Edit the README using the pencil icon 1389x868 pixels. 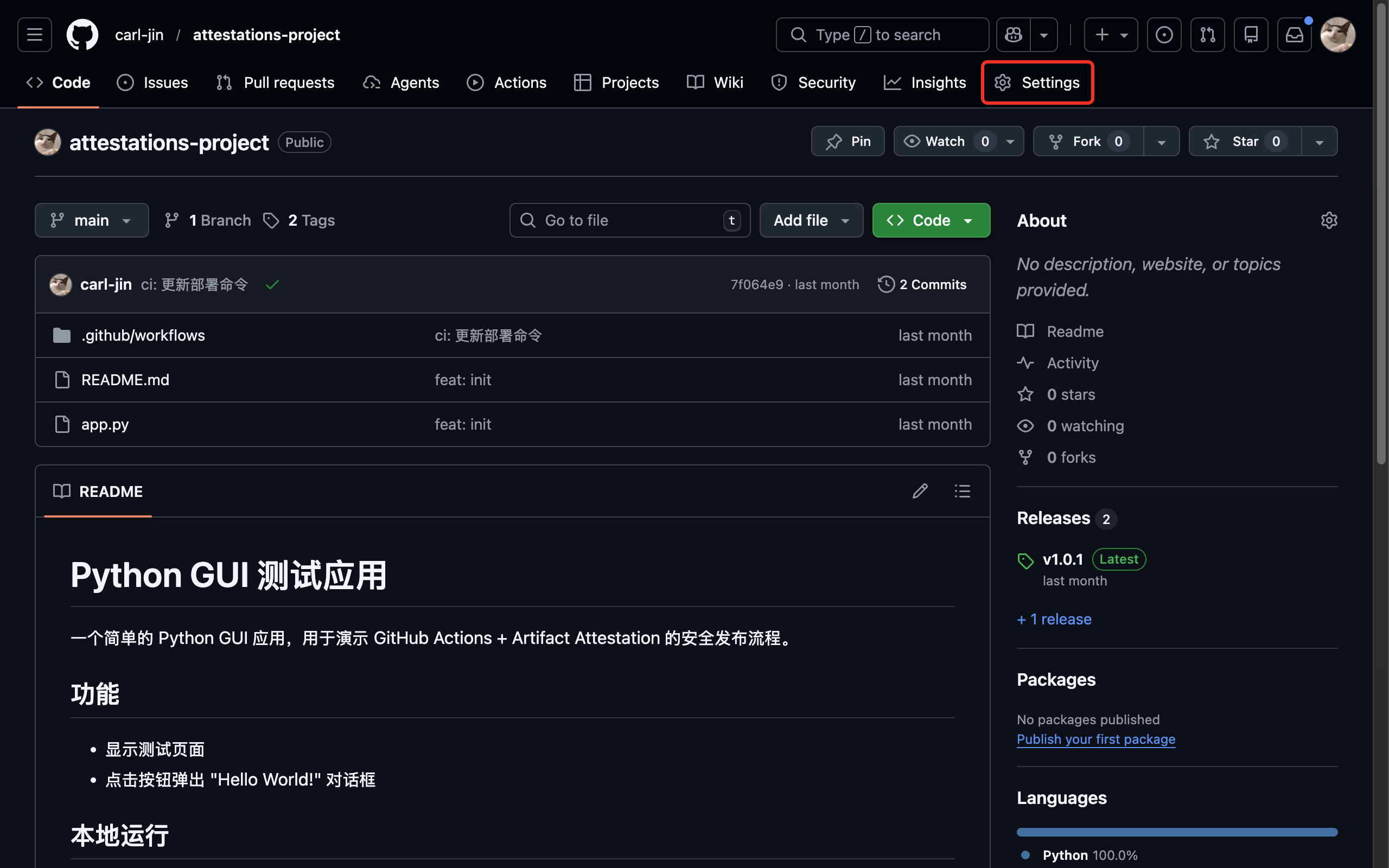pos(921,491)
